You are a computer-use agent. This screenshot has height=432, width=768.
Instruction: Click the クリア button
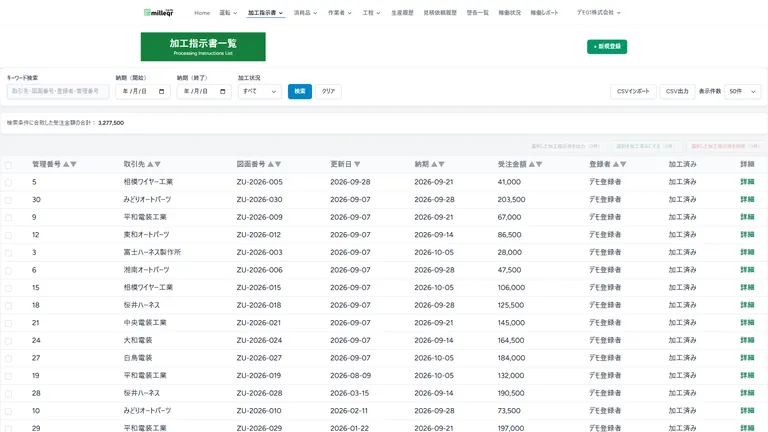328,92
